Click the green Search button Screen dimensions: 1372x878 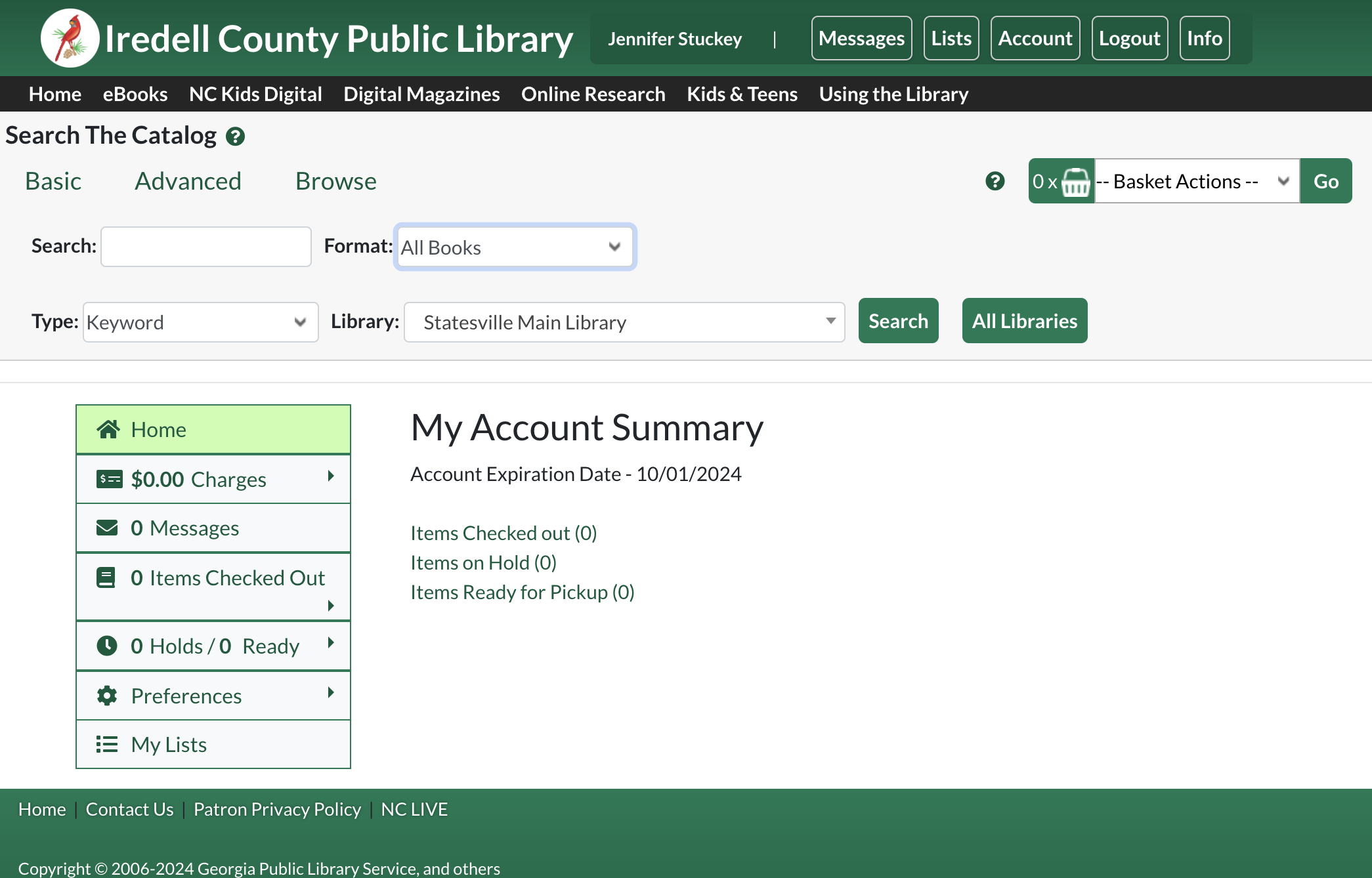click(x=899, y=321)
